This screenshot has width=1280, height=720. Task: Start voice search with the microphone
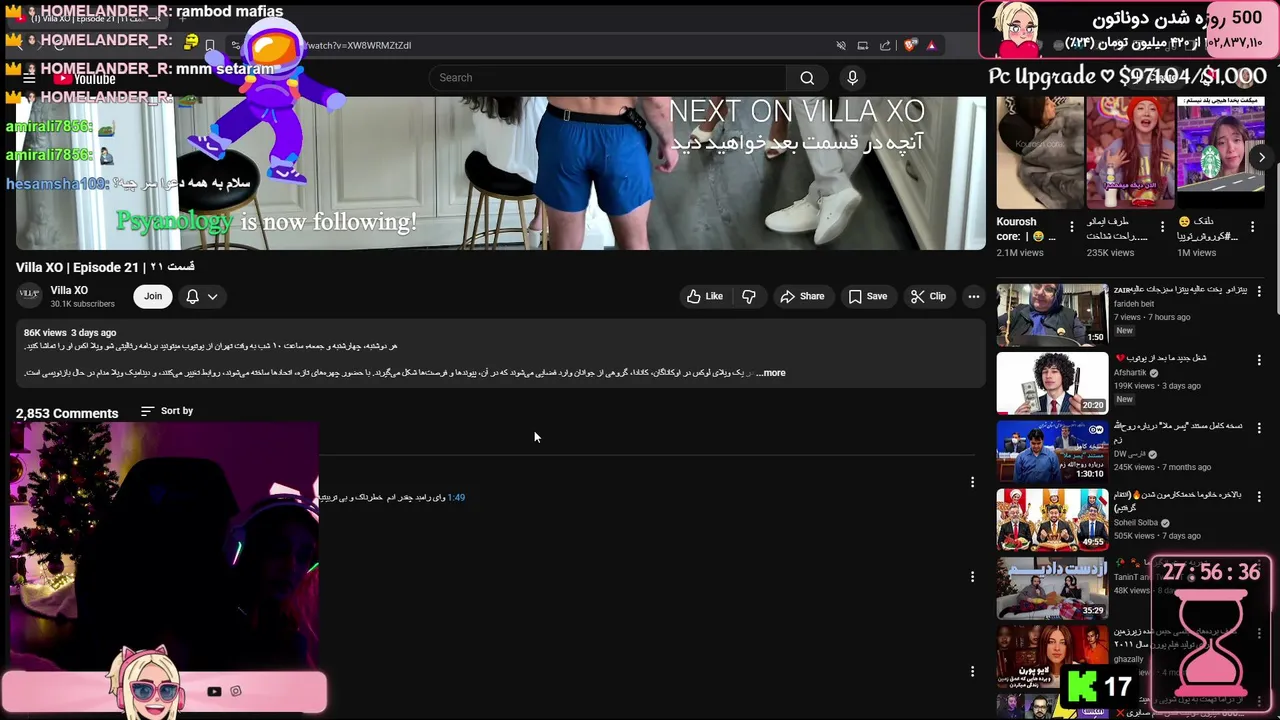coord(852,78)
